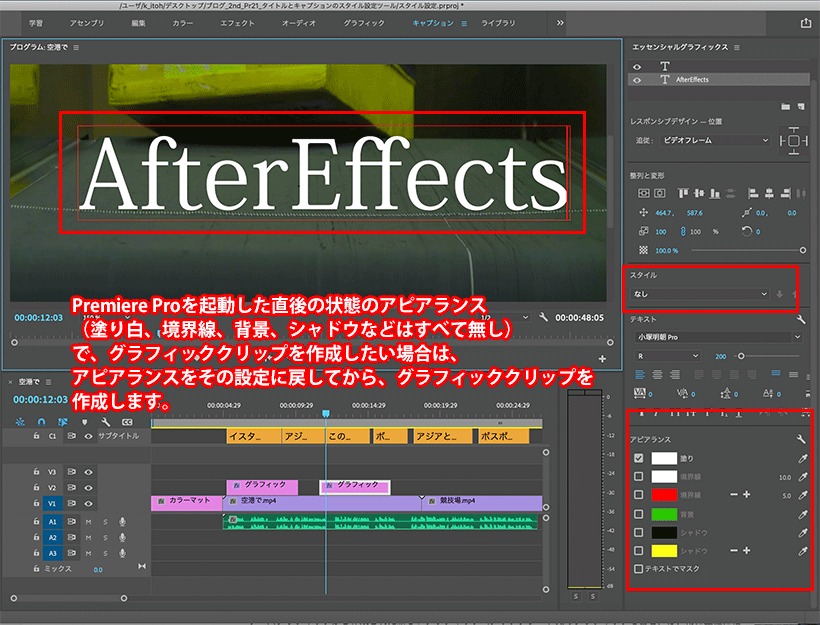Image resolution: width=820 pixels, height=625 pixels.
Task: Right align text paragraph
Action: coord(675,374)
